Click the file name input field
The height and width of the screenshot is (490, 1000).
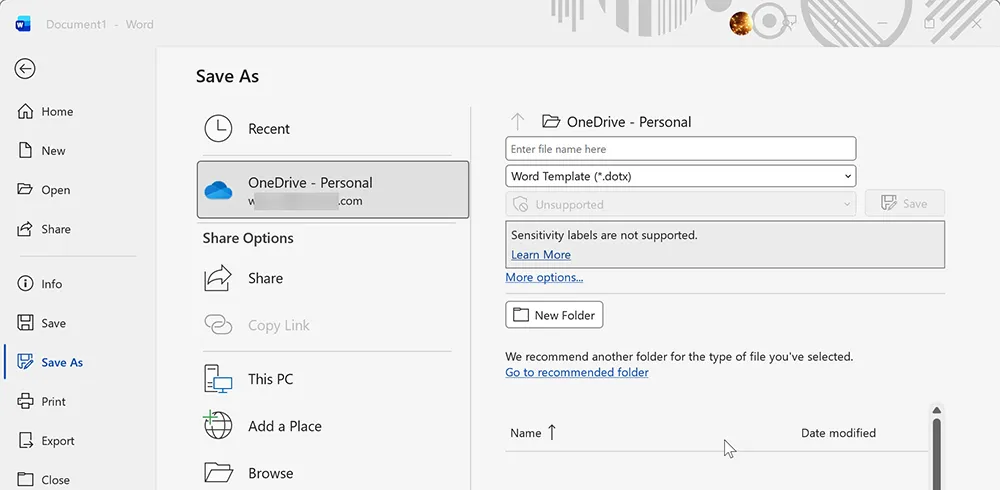[680, 149]
